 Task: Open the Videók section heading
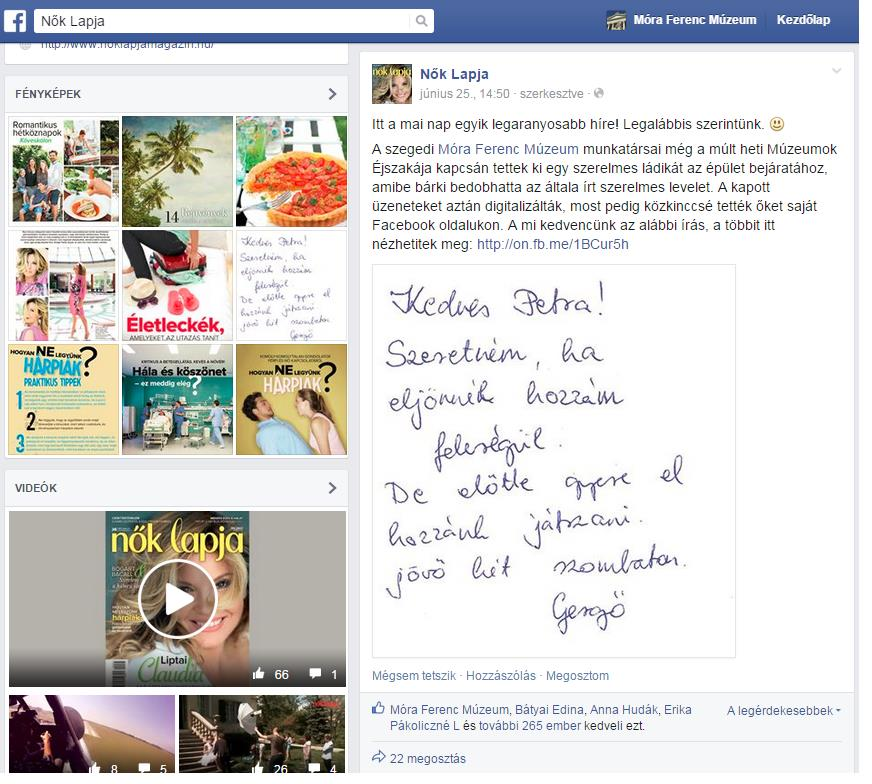coord(36,488)
